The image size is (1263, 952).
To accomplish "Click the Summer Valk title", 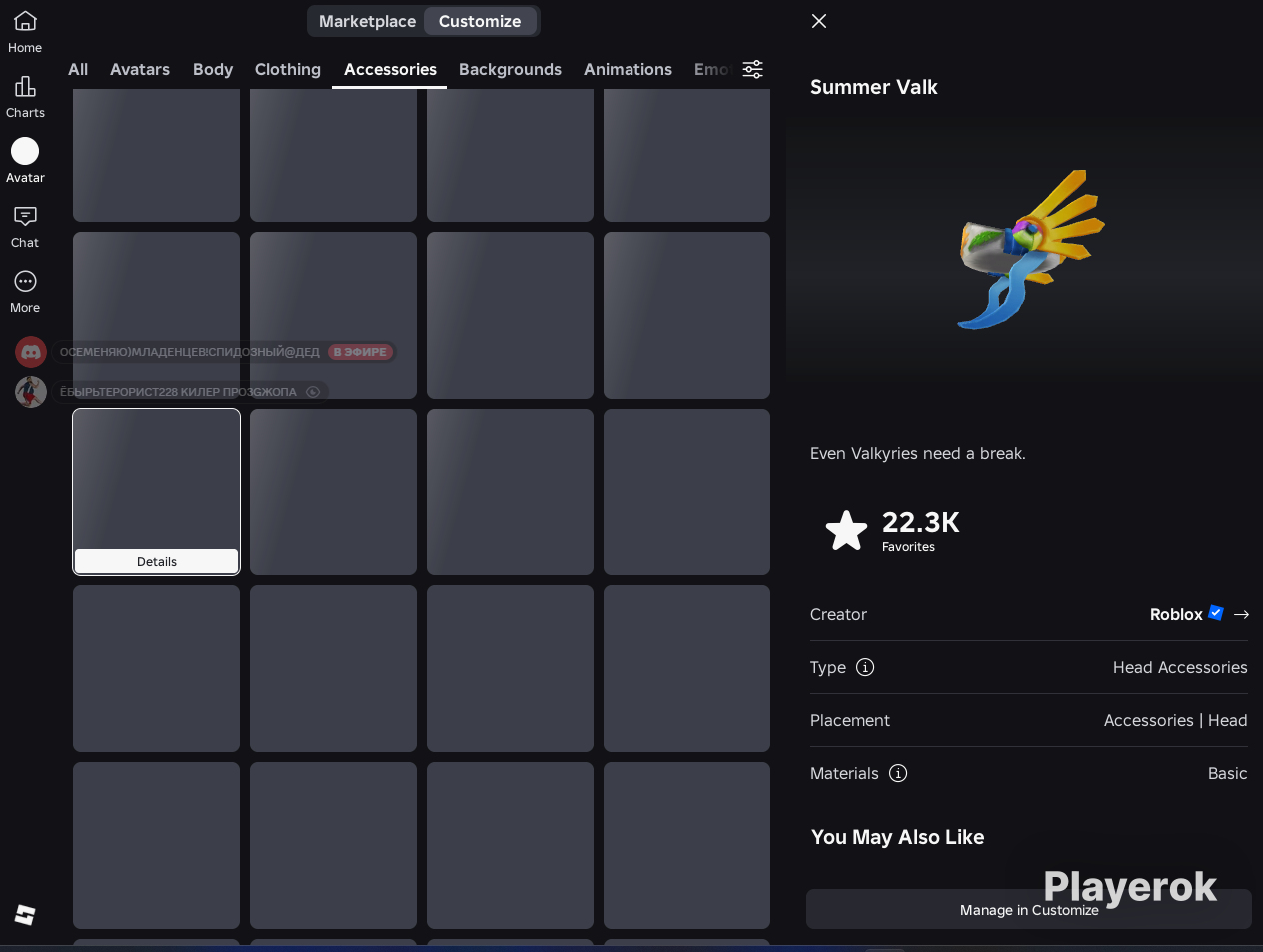I will tap(874, 87).
